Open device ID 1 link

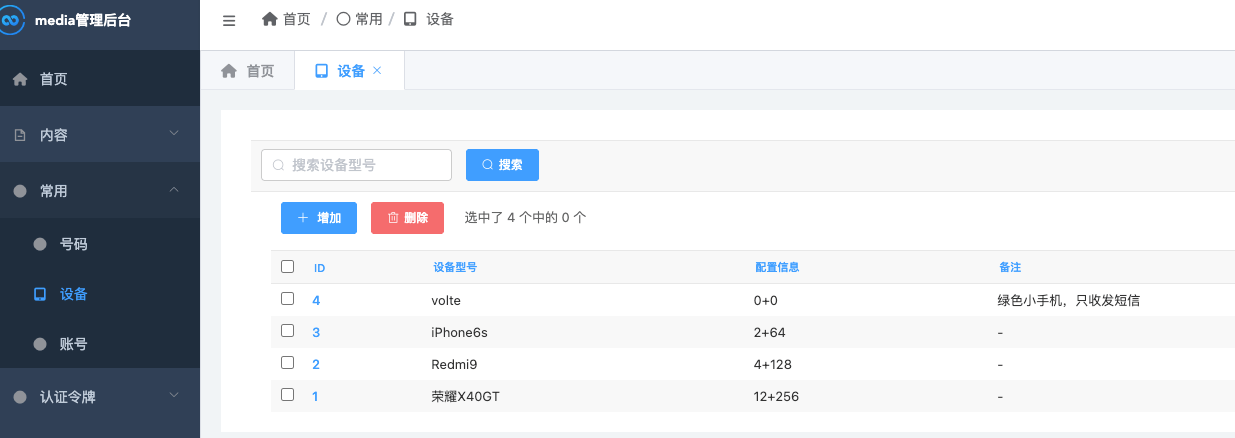pyautogui.click(x=315, y=396)
